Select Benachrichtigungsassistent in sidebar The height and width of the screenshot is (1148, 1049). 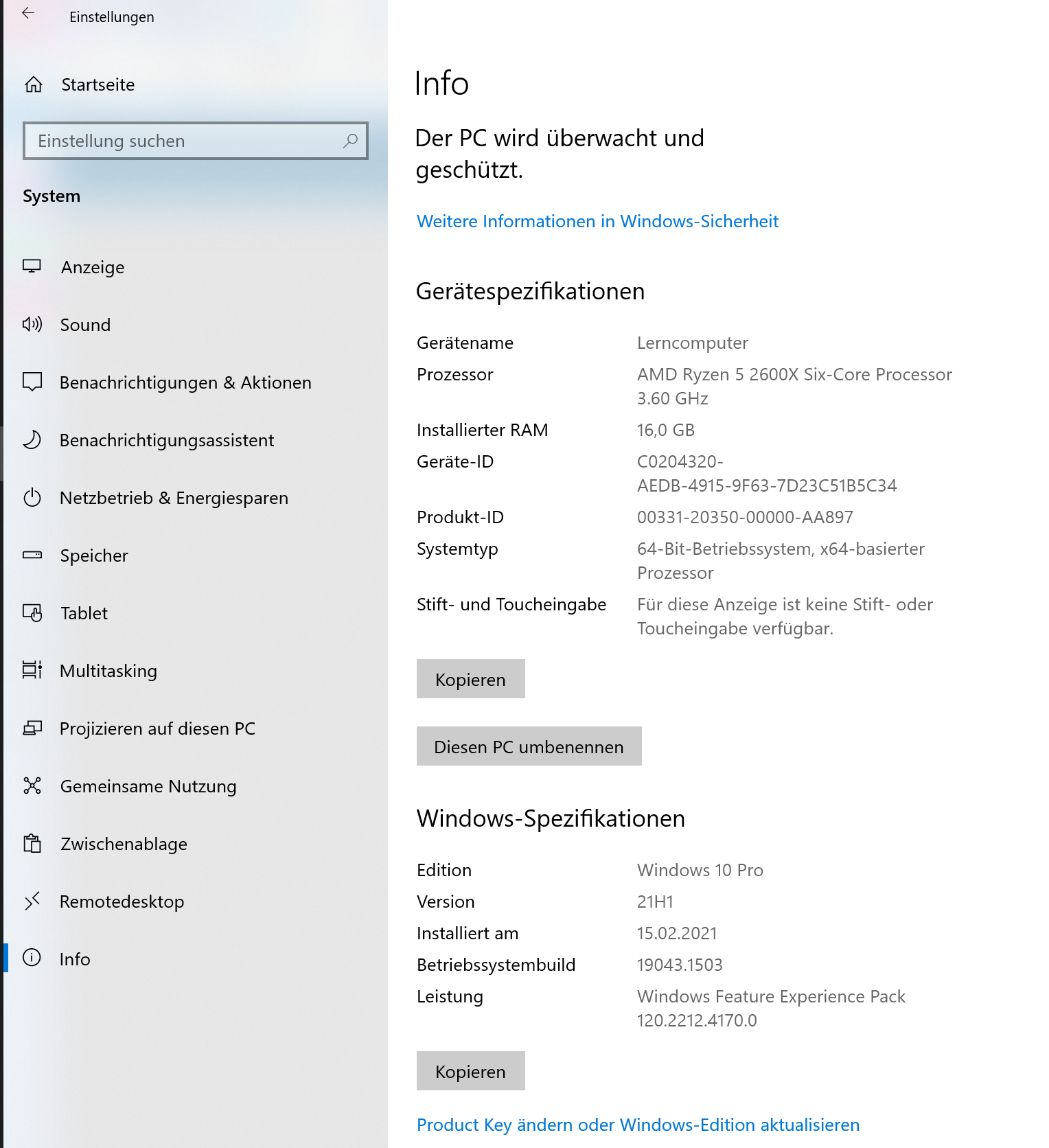coord(196,440)
